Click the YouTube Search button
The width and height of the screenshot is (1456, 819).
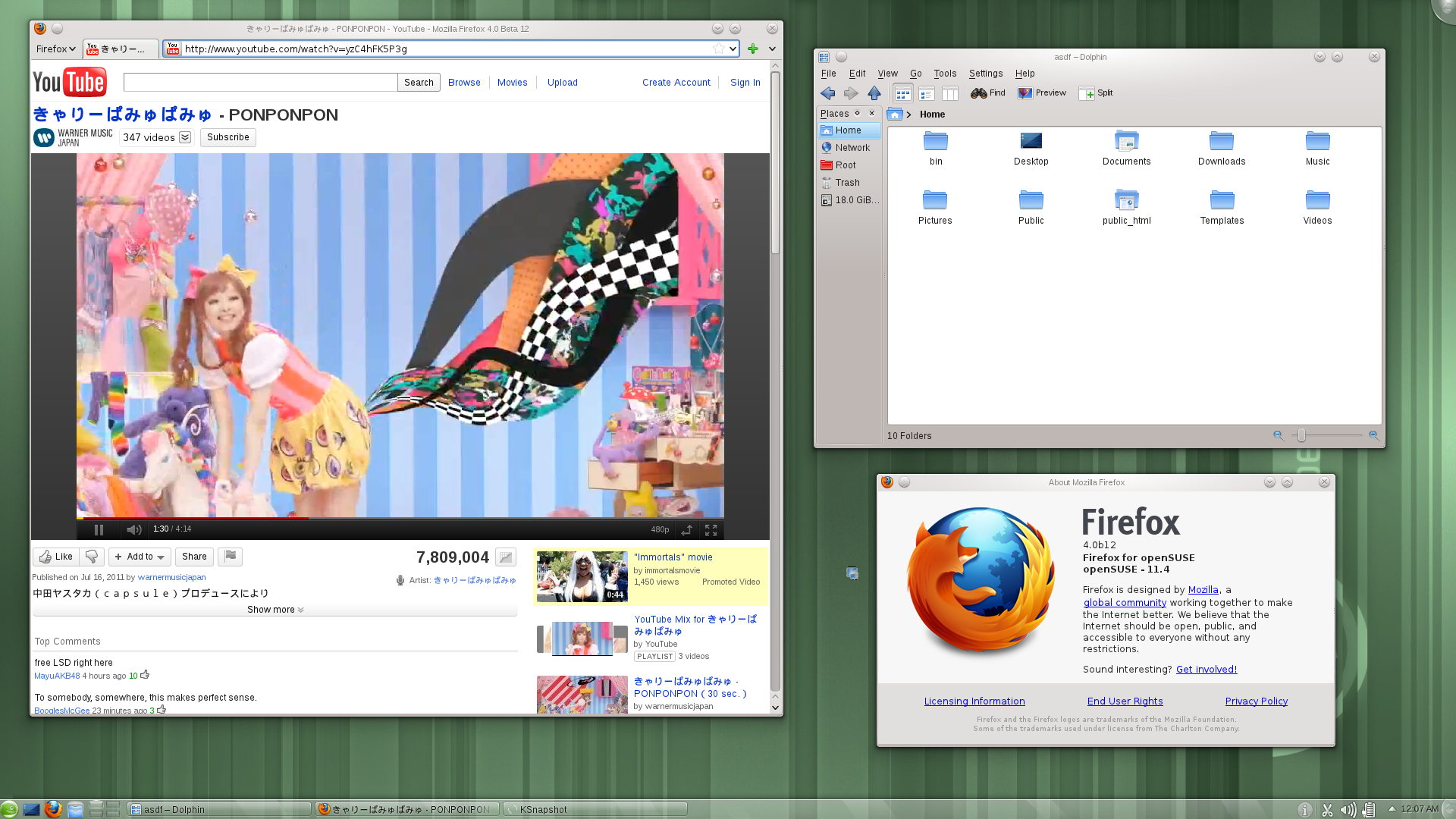(419, 82)
